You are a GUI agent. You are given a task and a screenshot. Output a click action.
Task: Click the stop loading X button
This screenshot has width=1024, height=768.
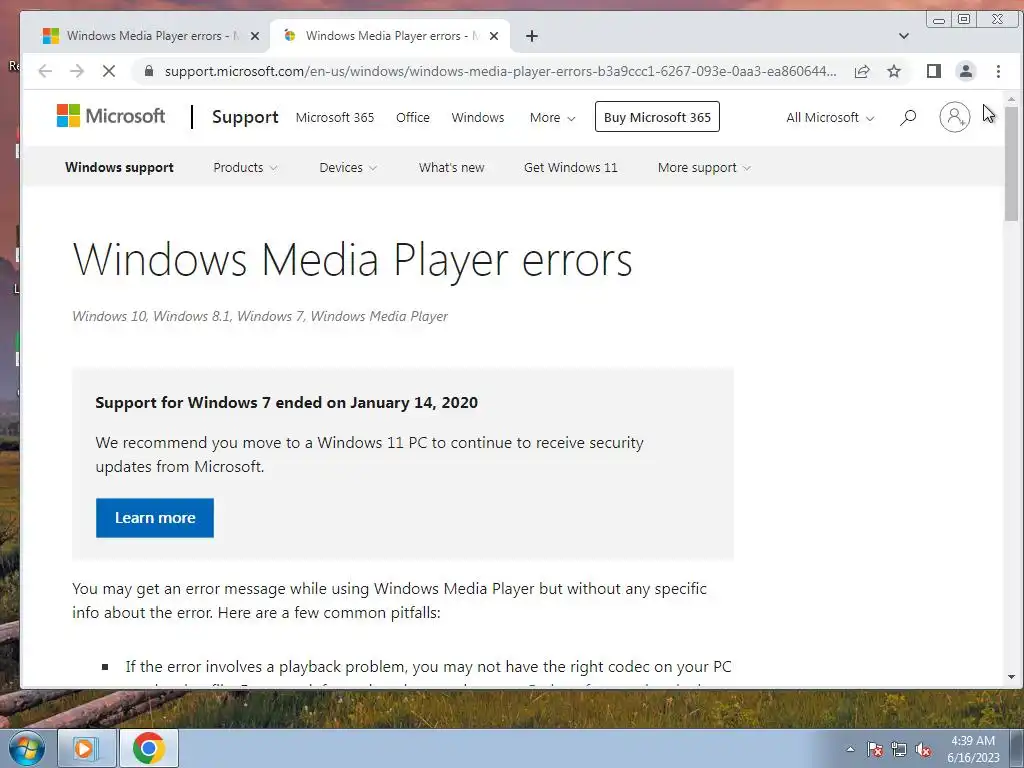click(109, 71)
